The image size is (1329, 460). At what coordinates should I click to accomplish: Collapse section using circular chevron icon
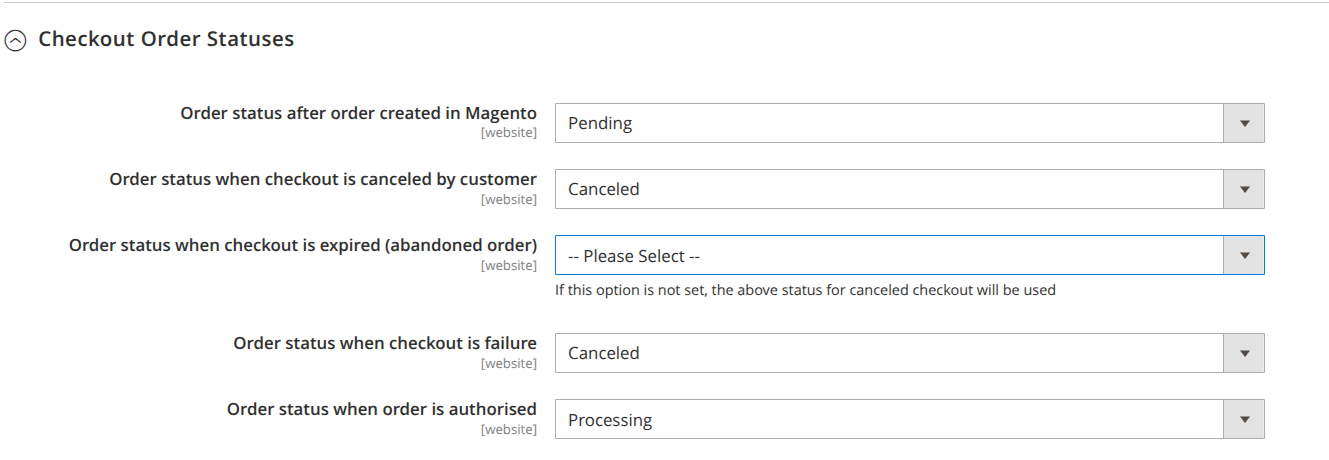(15, 41)
